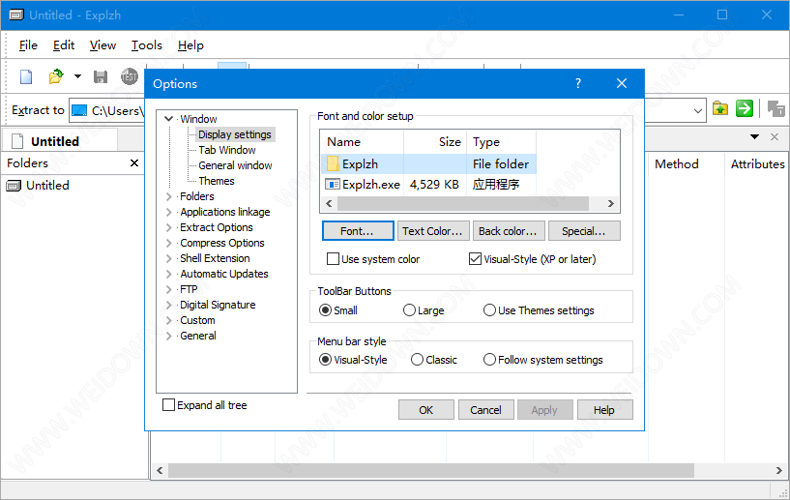Click the Attributes column header
This screenshot has width=790, height=500.
(757, 164)
